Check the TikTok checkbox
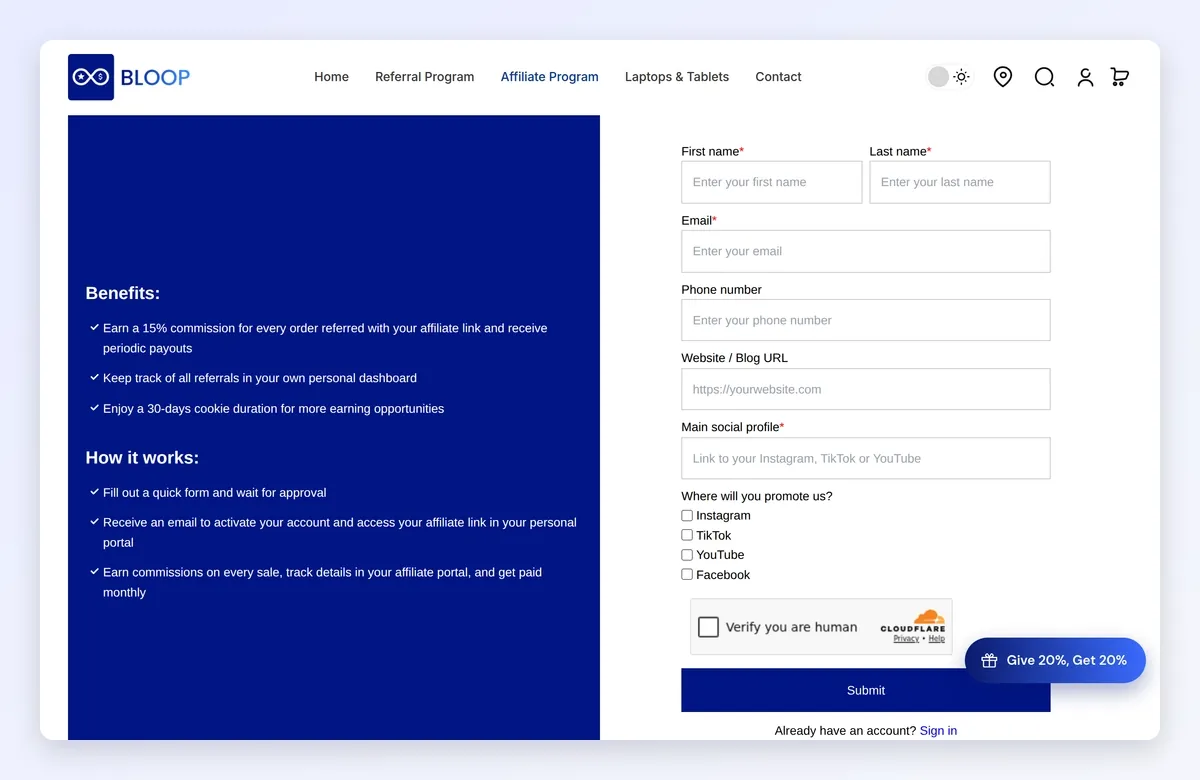Screen dimensions: 1200x780 coord(687,535)
